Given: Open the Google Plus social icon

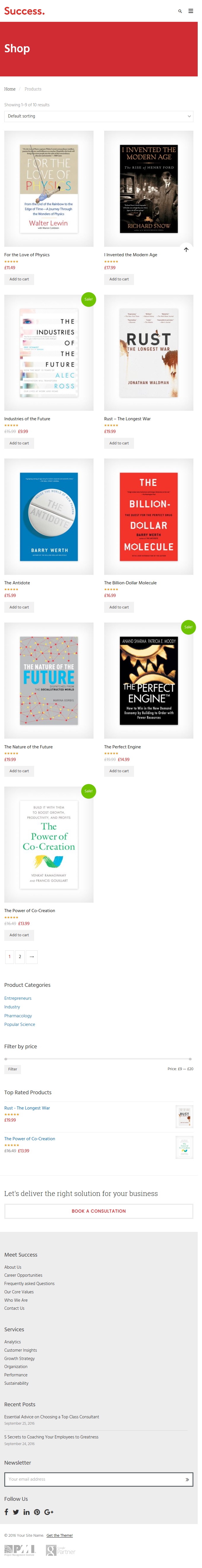Looking at the screenshot, I should [49, 1511].
